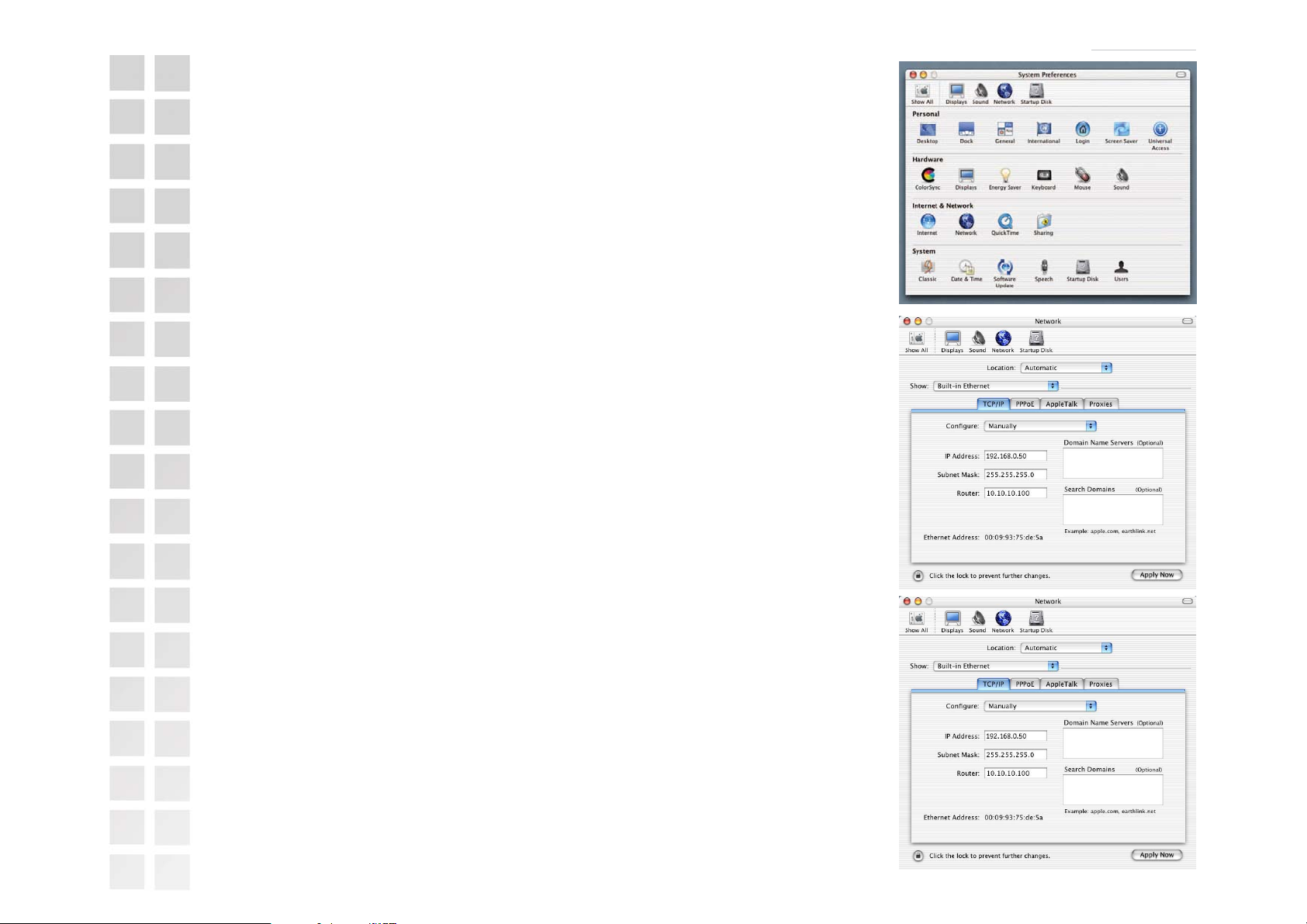Open ColorSync in the Hardware section
Image resolution: width=1307 pixels, height=924 pixels.
[x=928, y=179]
